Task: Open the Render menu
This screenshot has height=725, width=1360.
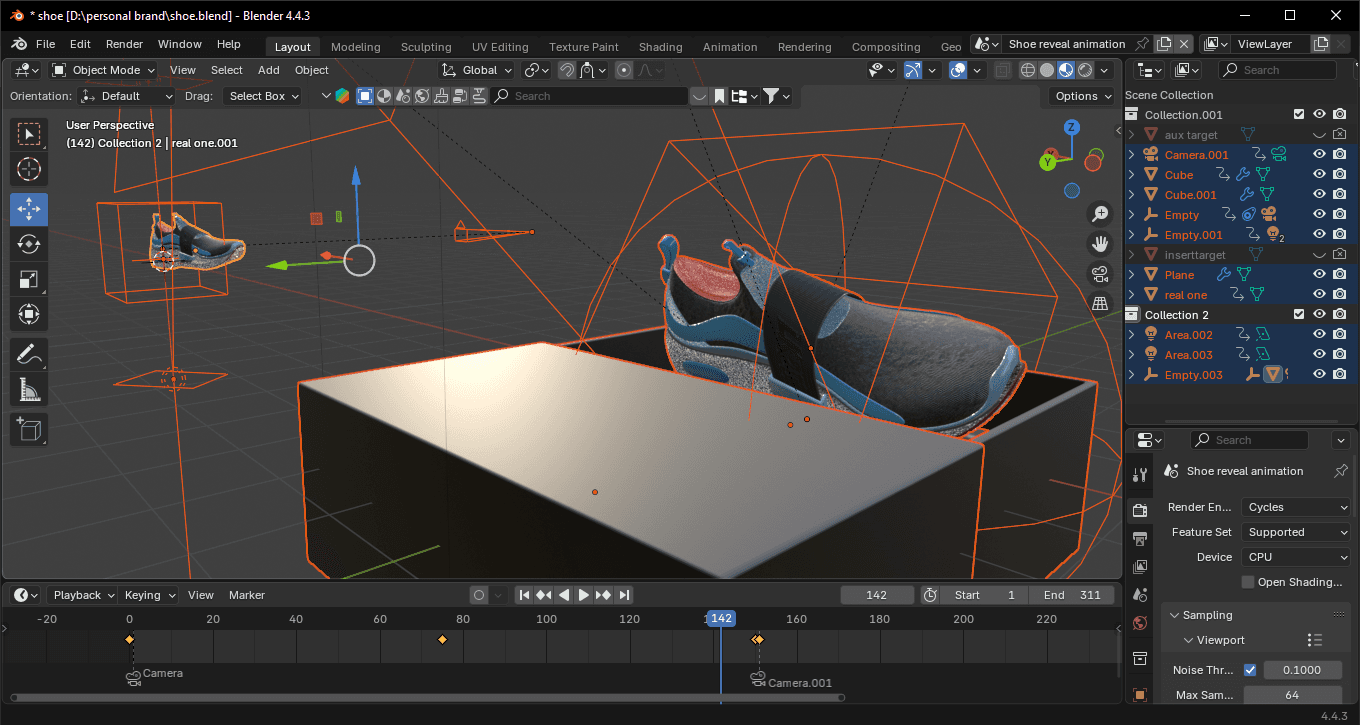Action: tap(124, 44)
